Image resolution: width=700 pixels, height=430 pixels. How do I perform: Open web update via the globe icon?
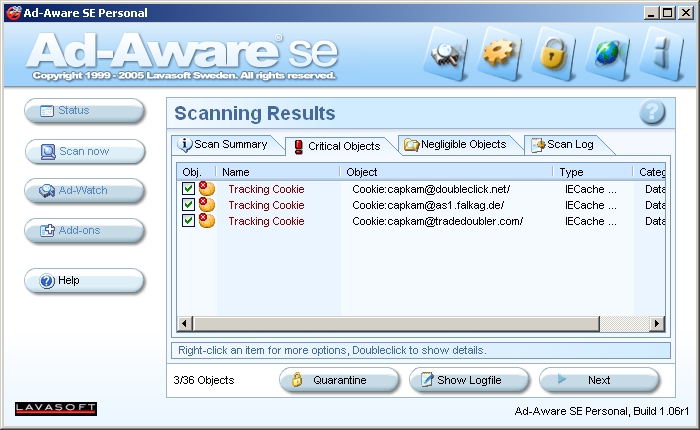(607, 54)
